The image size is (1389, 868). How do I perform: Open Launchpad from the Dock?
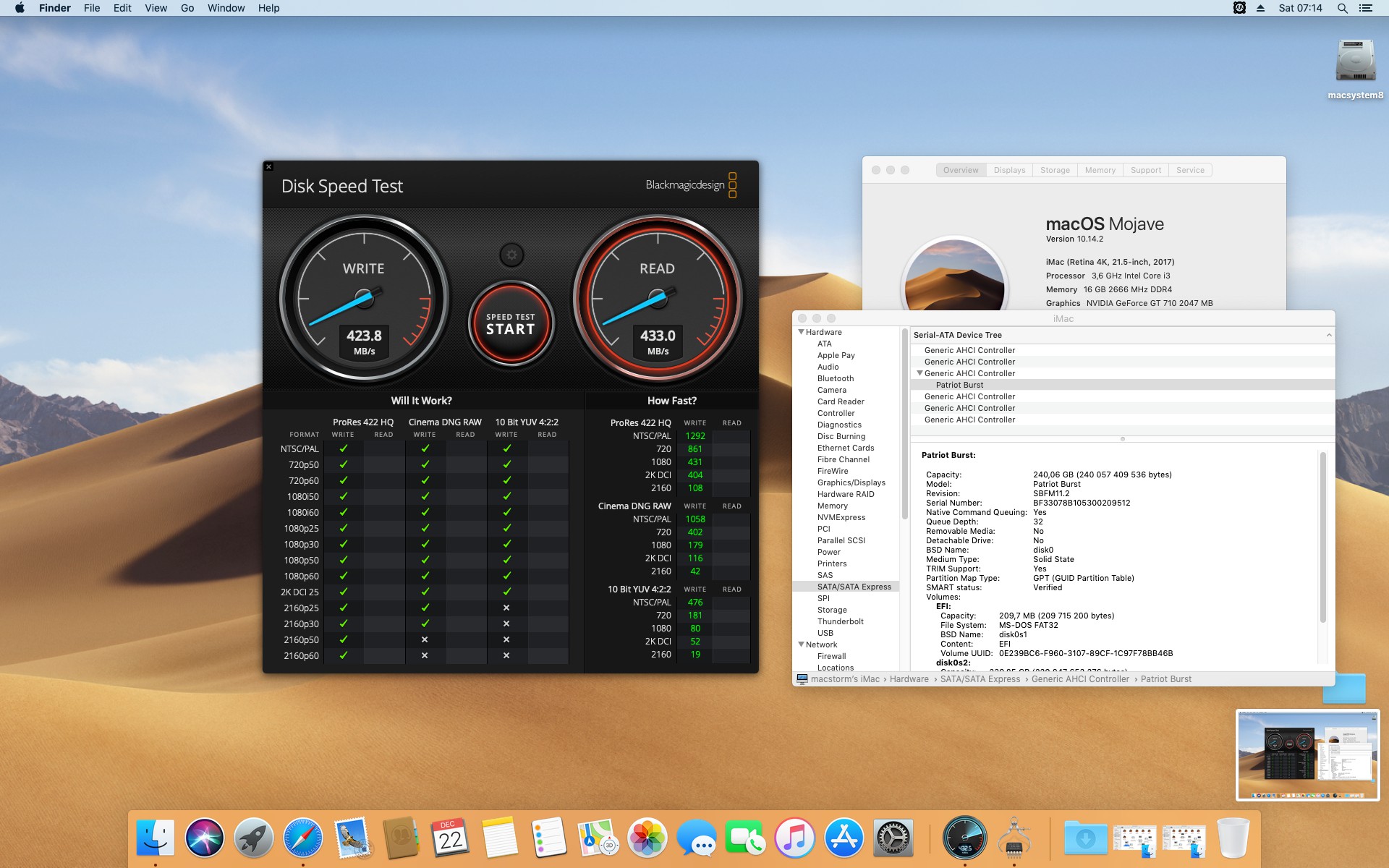click(x=254, y=838)
